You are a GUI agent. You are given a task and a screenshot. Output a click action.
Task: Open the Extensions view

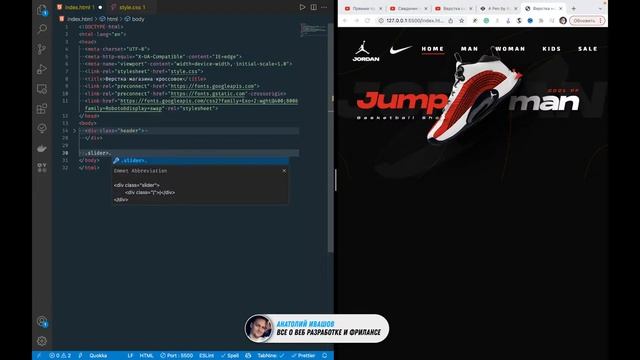coord(42,109)
